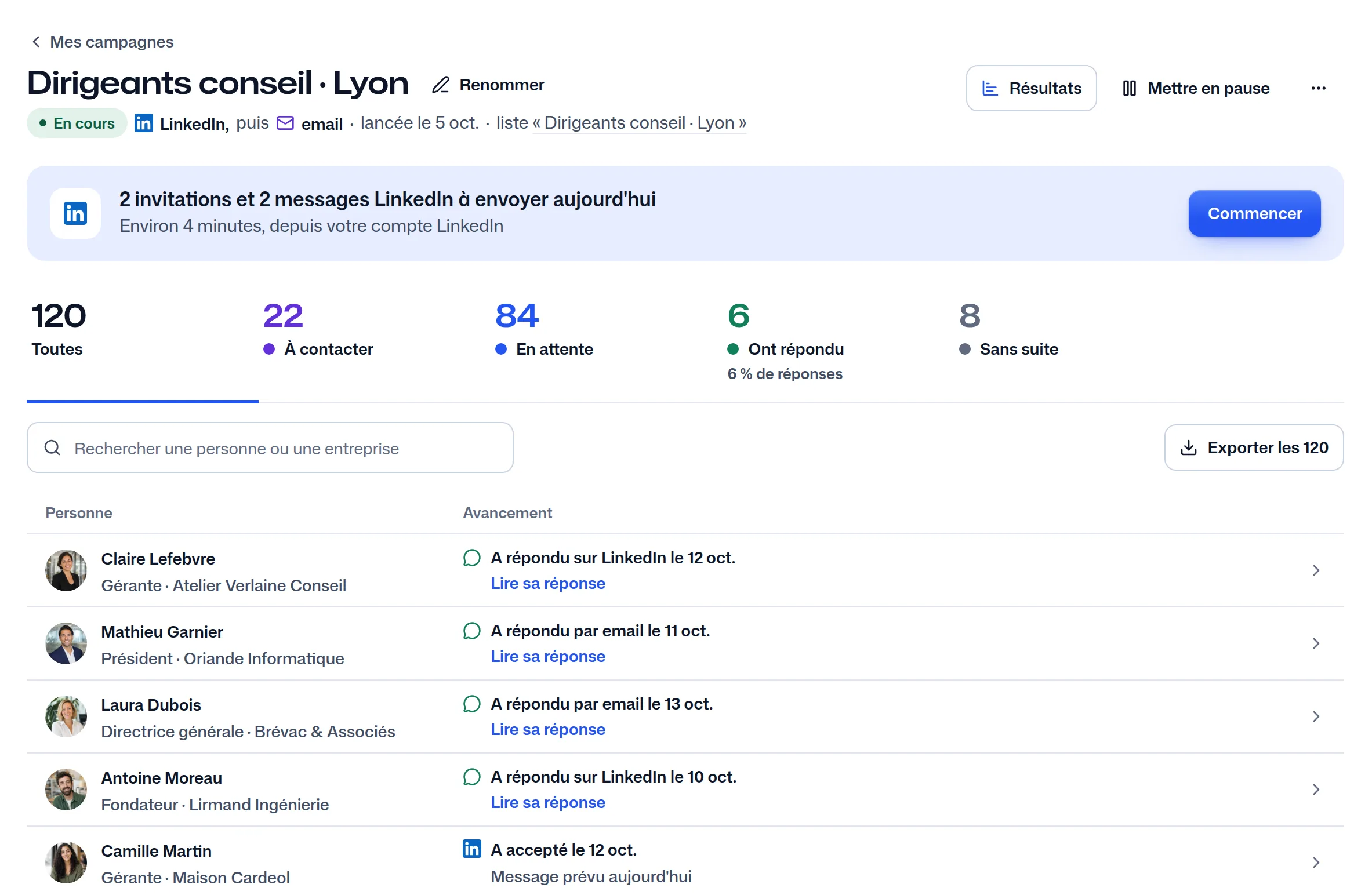
Task: Click the Renommer pencil icon
Action: click(441, 85)
